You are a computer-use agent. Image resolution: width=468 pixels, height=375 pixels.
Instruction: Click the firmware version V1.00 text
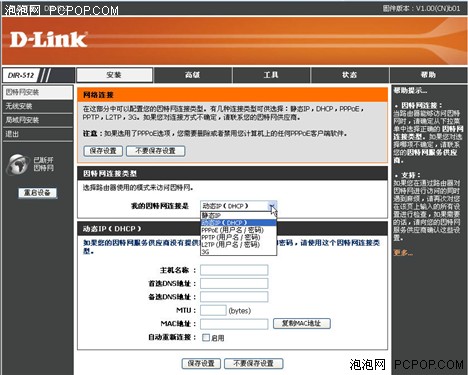point(422,8)
